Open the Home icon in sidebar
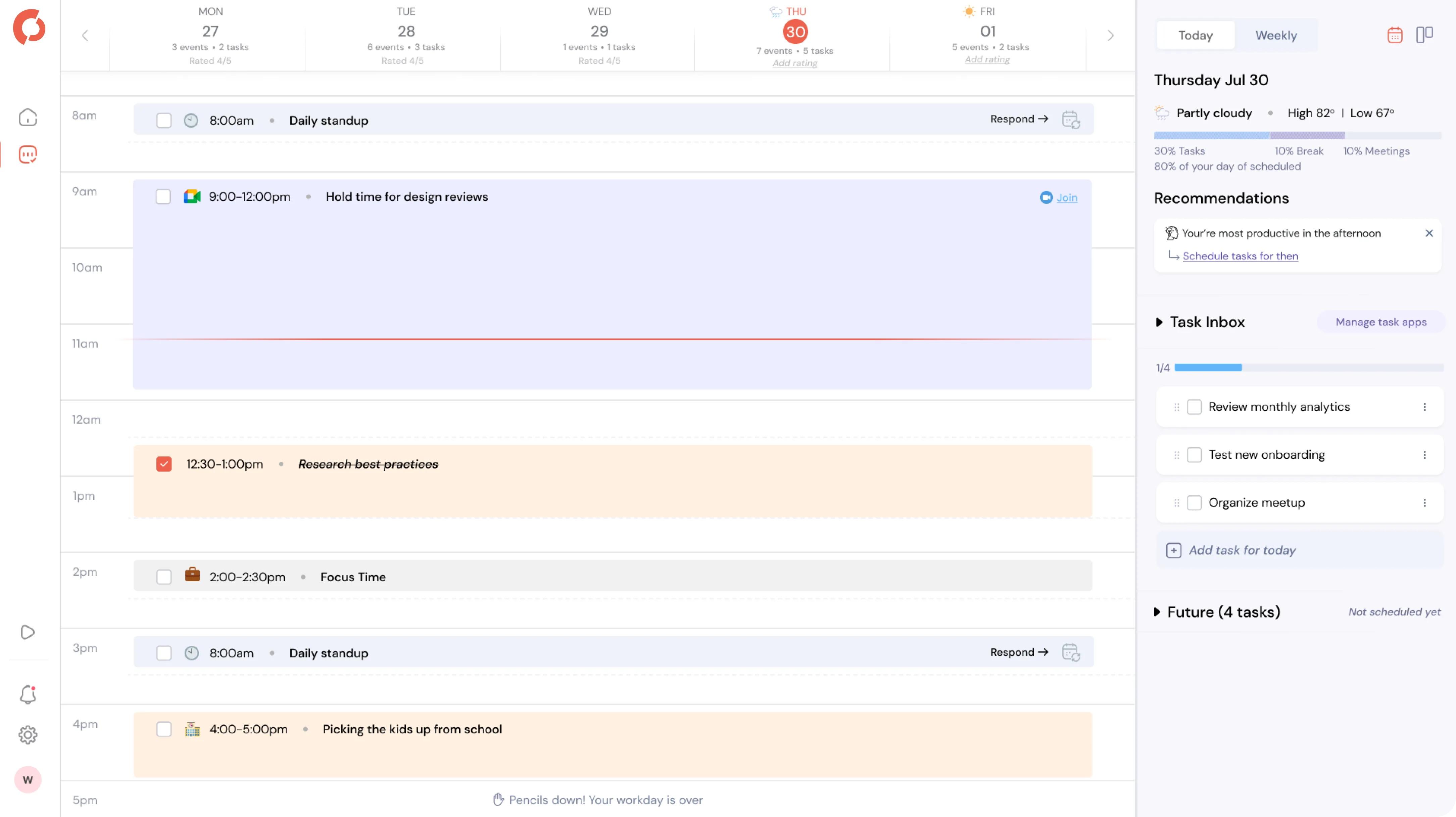1456x817 pixels. pyautogui.click(x=28, y=118)
